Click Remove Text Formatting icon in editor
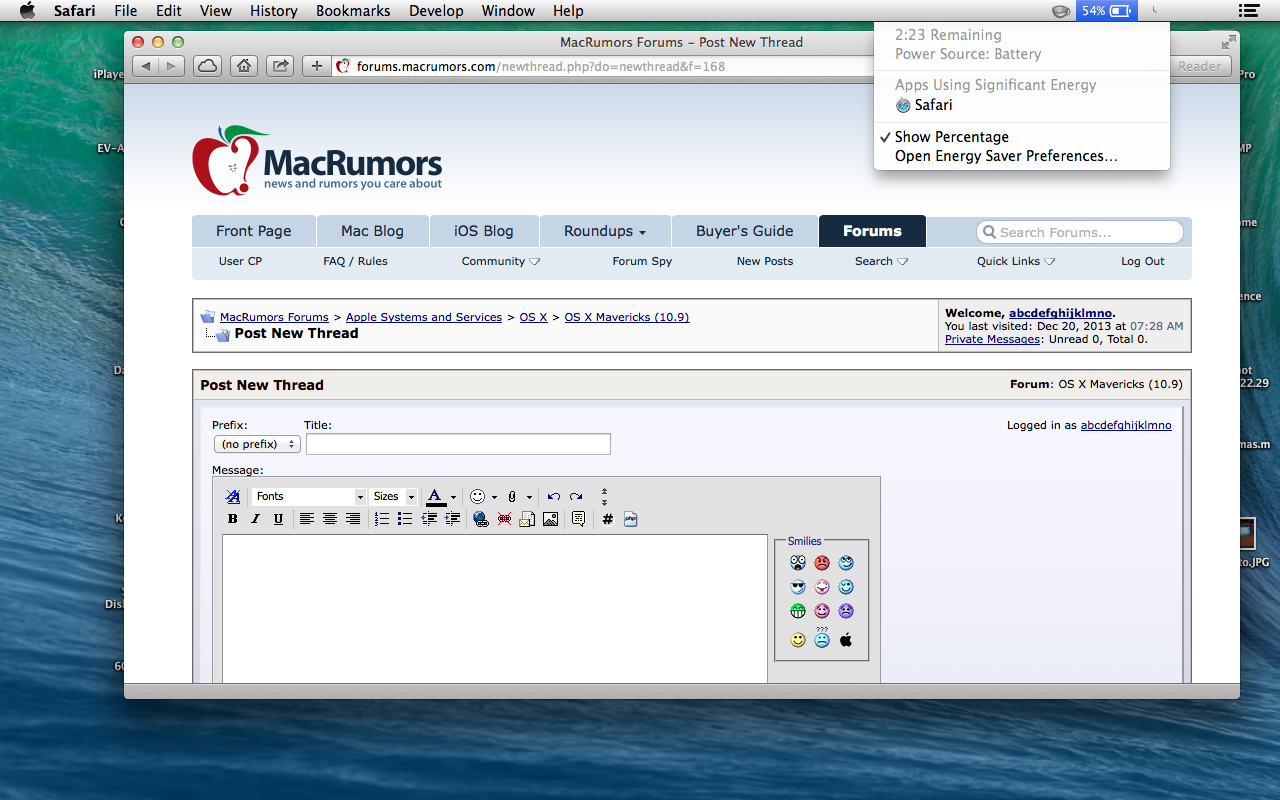Viewport: 1280px width, 800px height. click(x=233, y=496)
